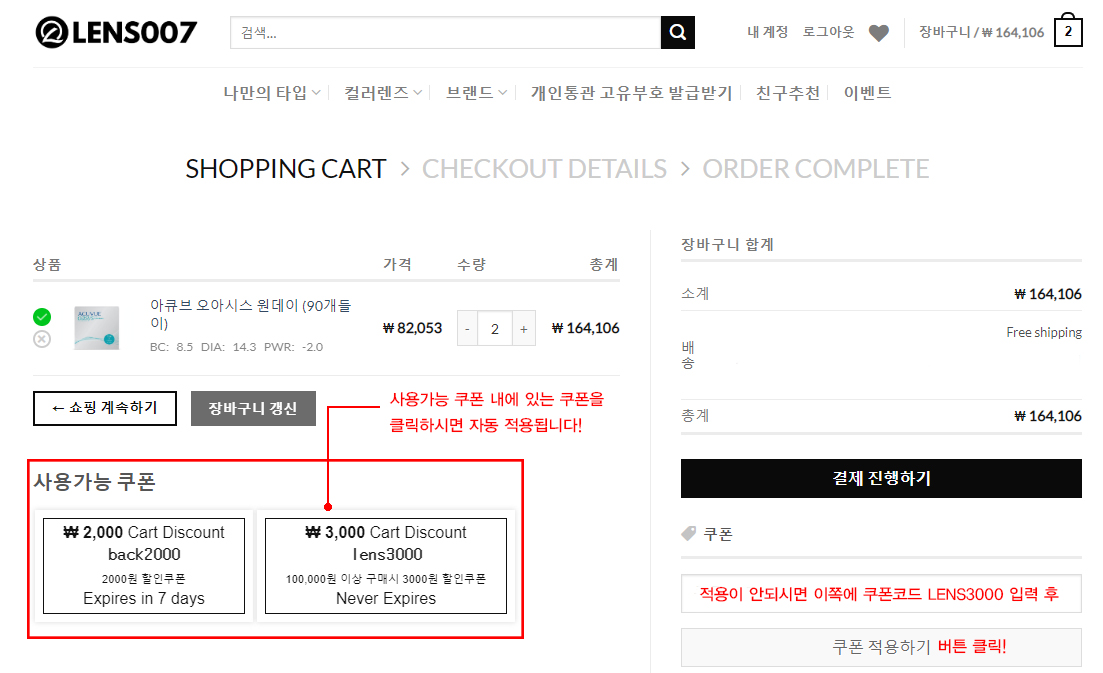
Task: Click the LENS007 logo
Action: (116, 33)
